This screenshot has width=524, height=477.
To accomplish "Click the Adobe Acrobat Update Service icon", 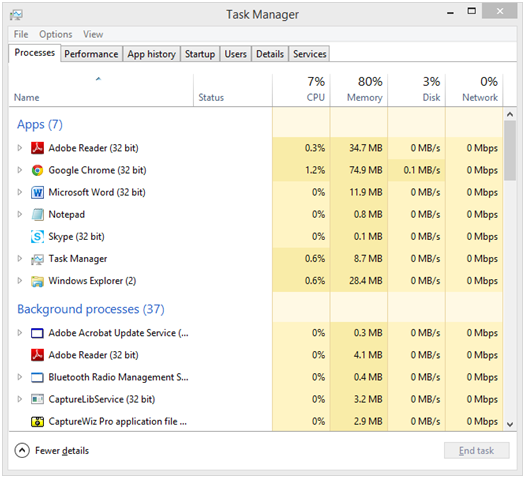I will 37,333.
